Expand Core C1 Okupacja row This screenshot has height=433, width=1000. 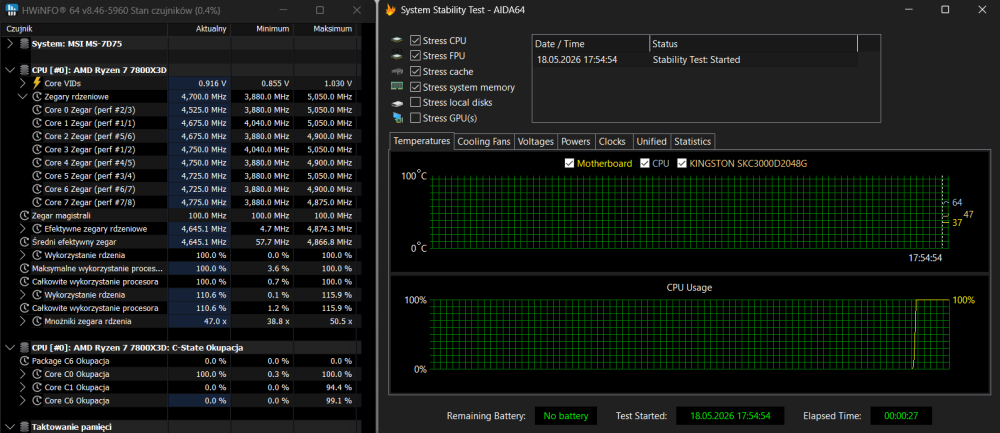pyautogui.click(x=23, y=387)
